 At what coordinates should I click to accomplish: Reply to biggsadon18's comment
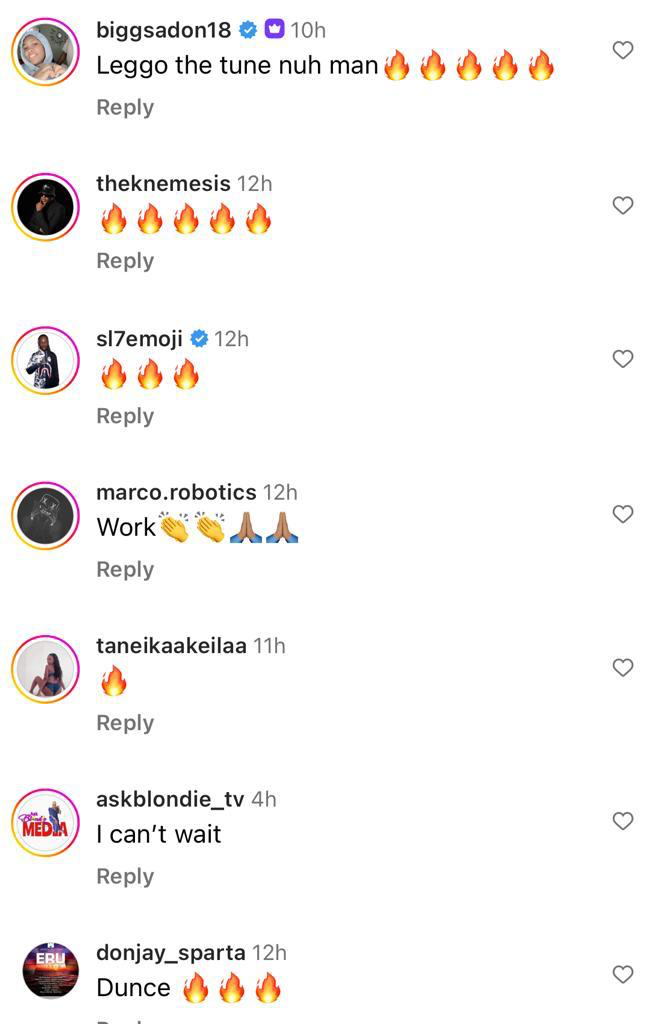tap(125, 107)
